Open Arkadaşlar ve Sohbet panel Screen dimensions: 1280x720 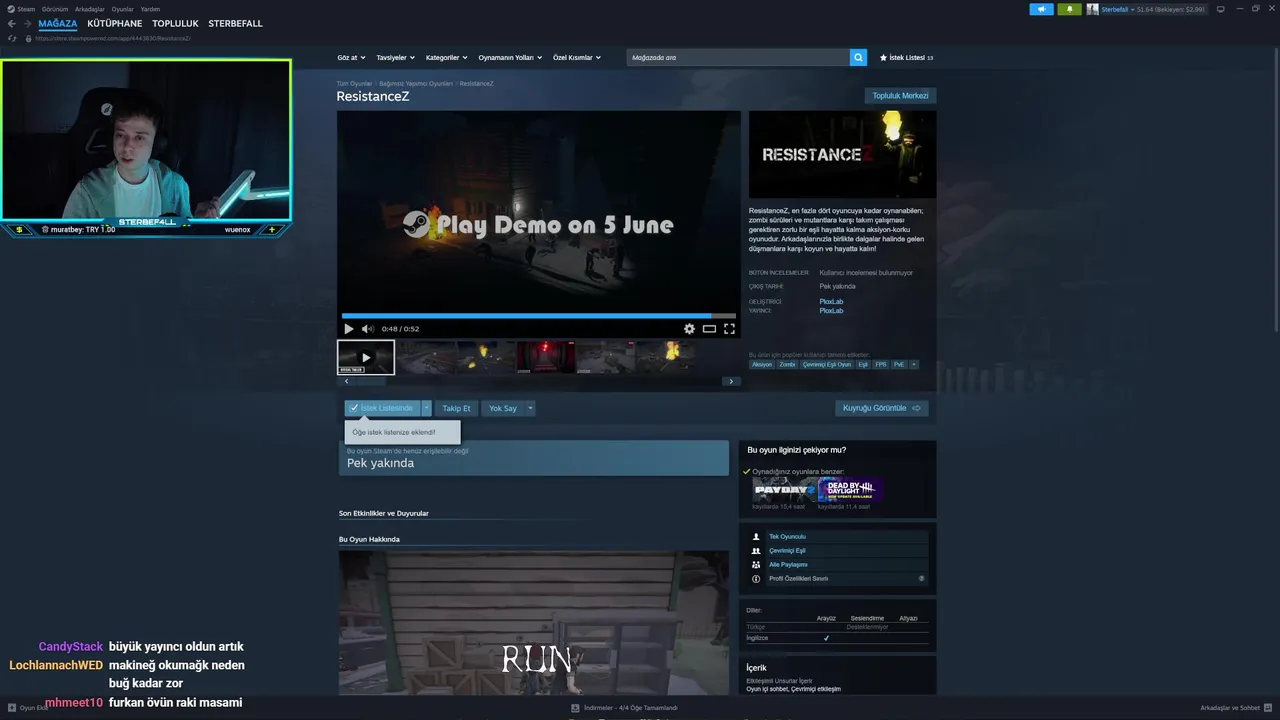[x=1236, y=708]
